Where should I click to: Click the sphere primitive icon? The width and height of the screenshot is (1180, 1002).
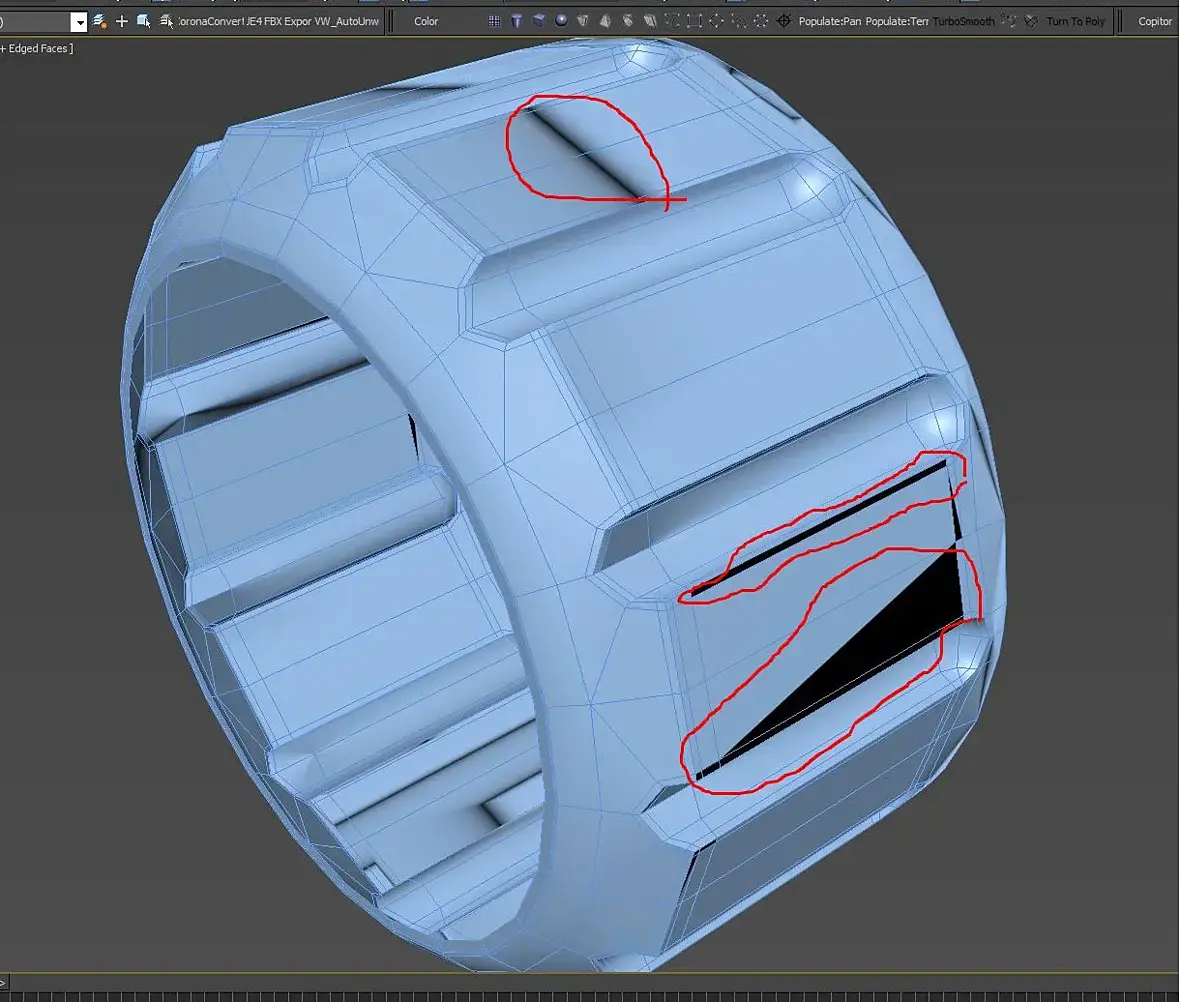click(561, 20)
